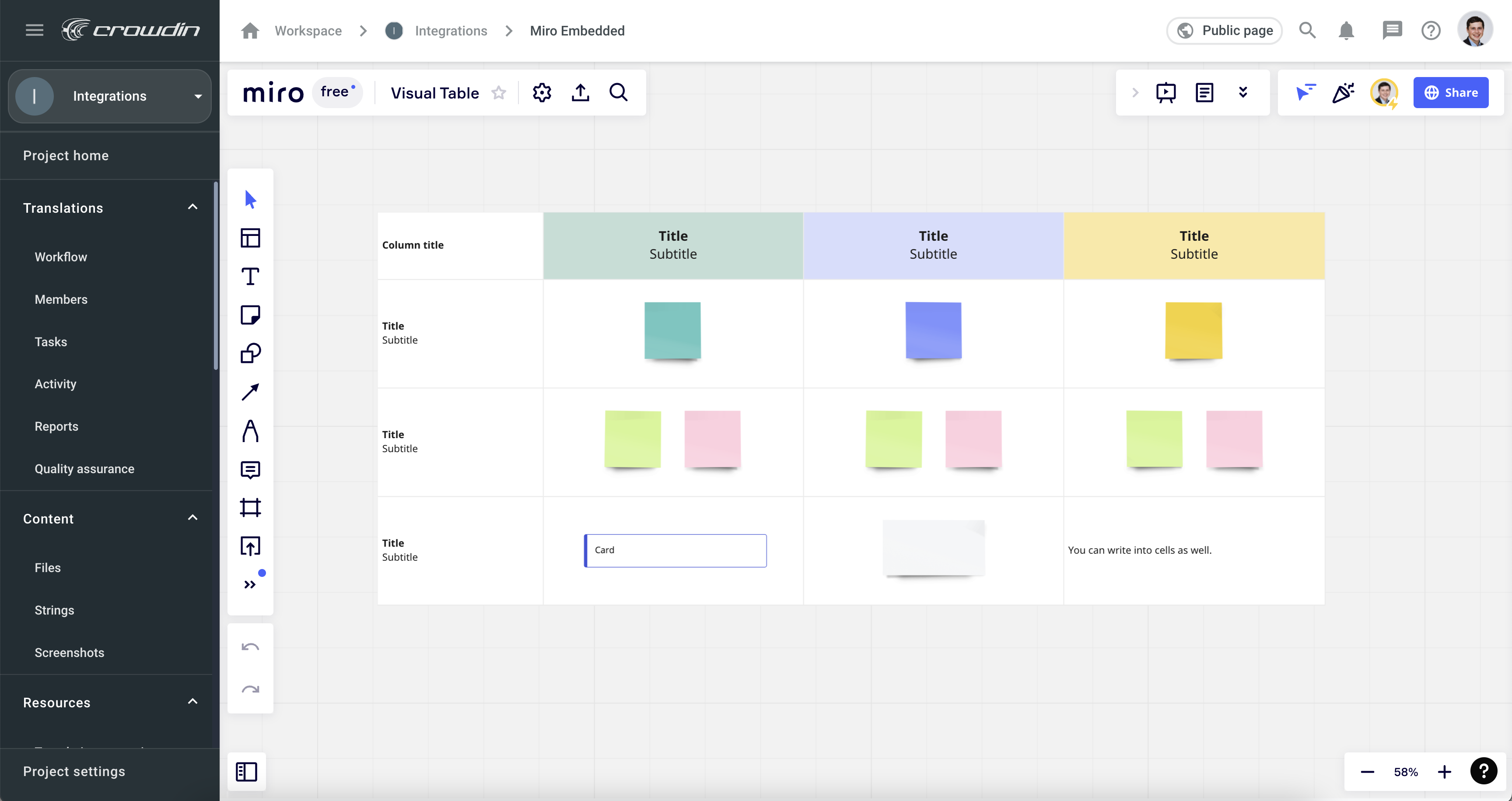Open Crowdin help circle icon

click(x=1431, y=30)
